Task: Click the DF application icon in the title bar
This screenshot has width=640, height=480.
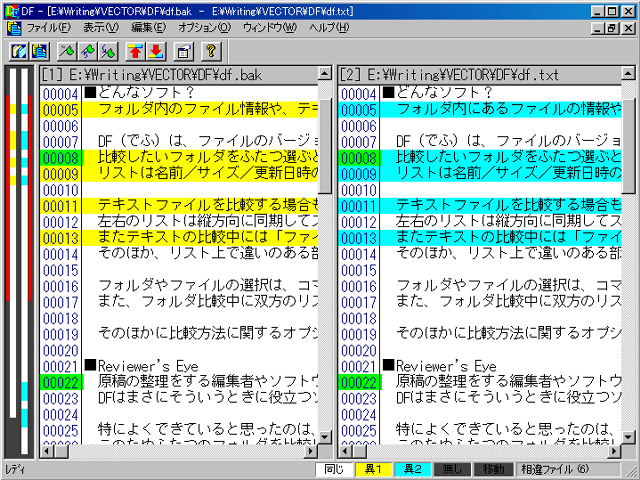Action: (x=12, y=11)
